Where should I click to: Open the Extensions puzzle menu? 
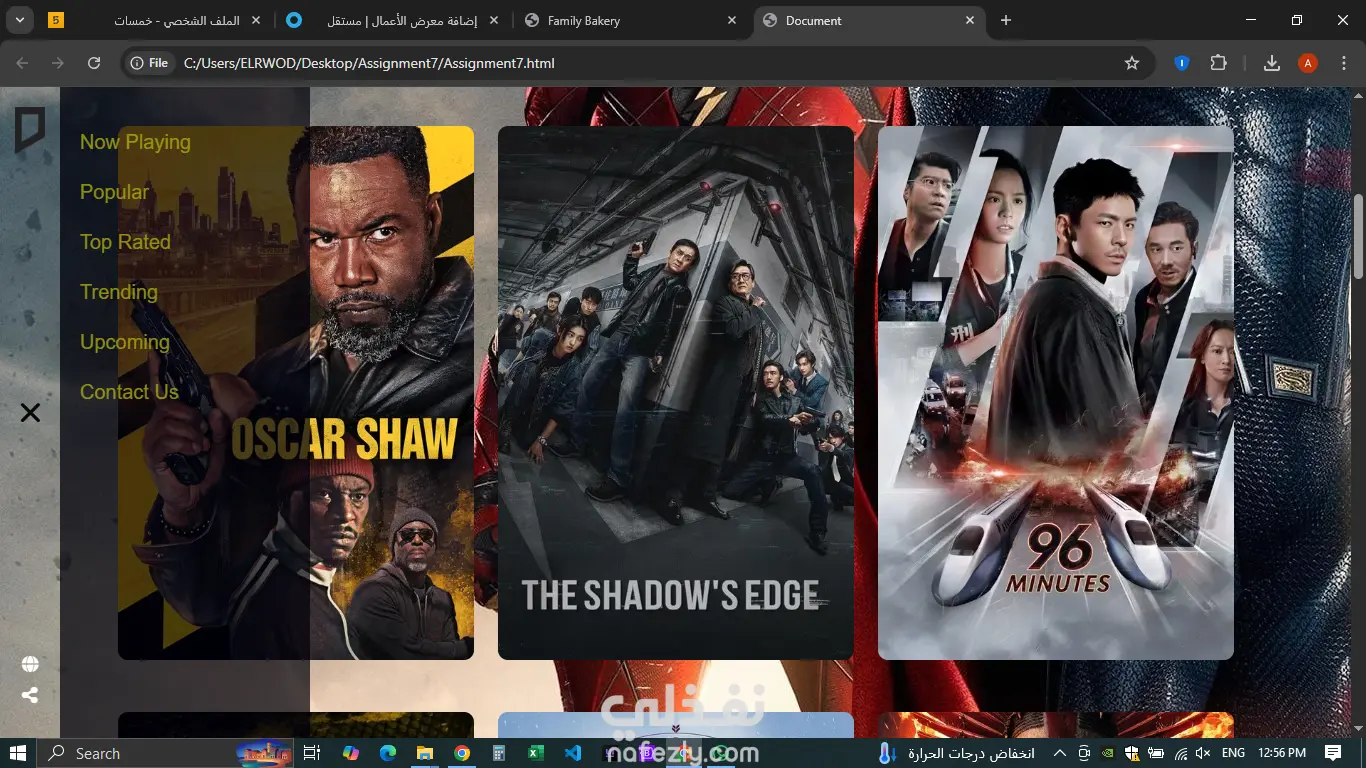[1218, 63]
